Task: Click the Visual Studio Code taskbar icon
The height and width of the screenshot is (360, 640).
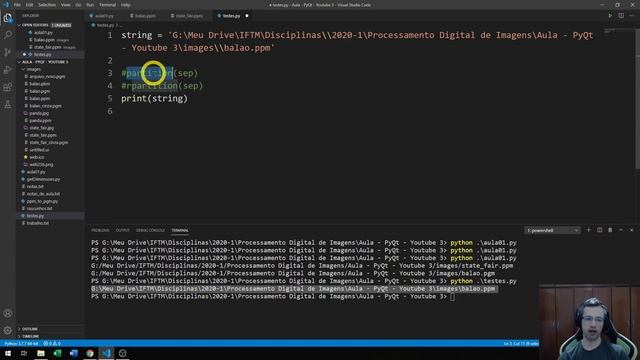Action: tap(107, 353)
